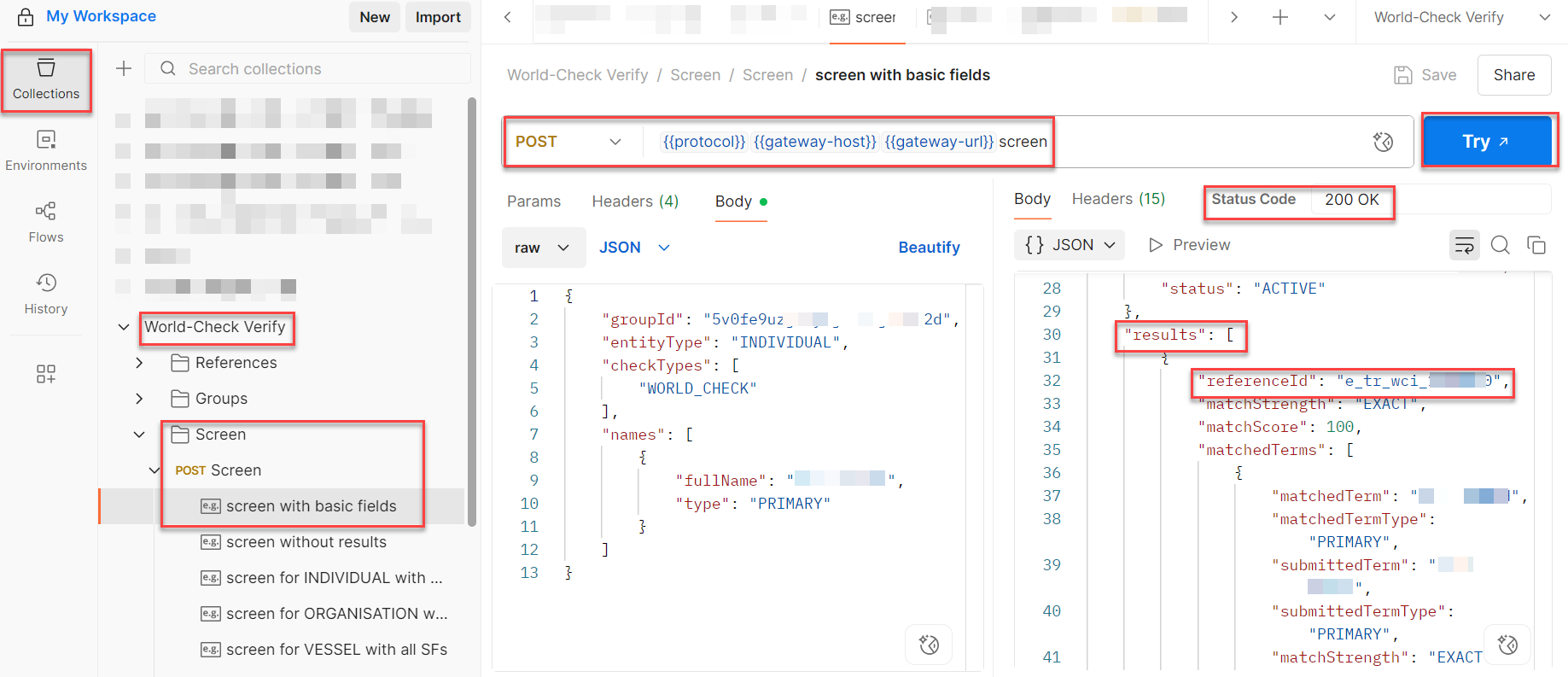Select the request Body tab
This screenshot has width=1568, height=677.
[x=741, y=201]
